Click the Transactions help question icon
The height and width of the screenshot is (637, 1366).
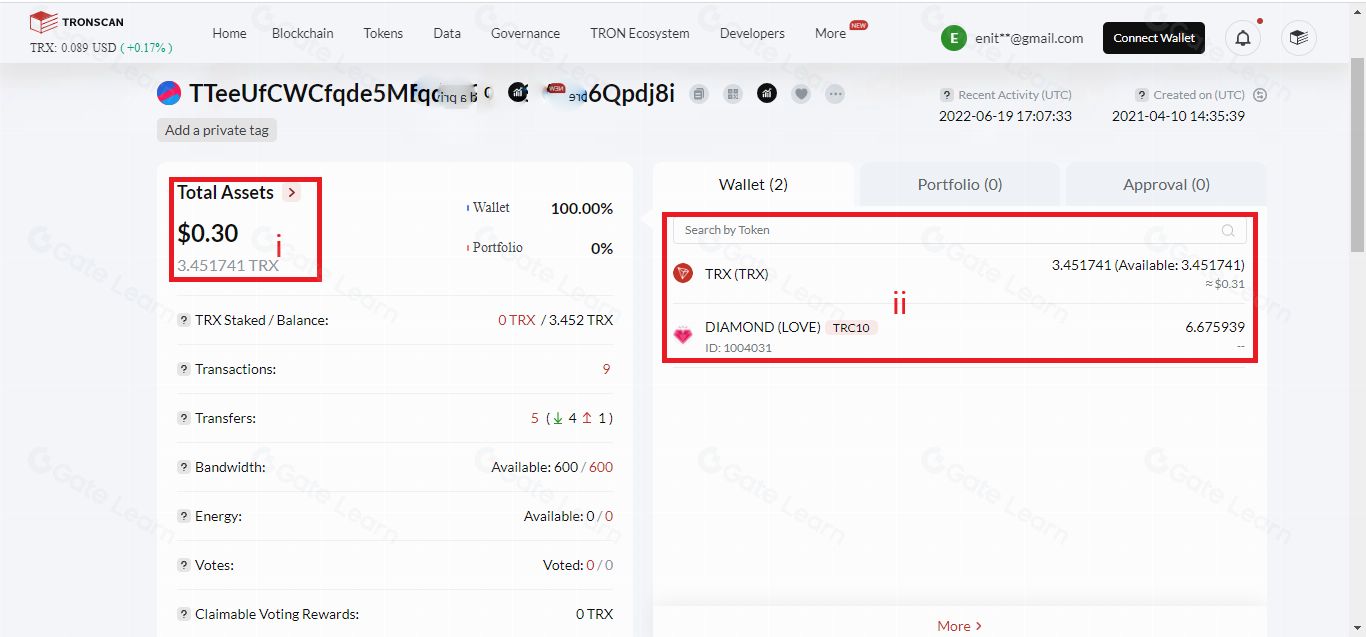point(184,369)
